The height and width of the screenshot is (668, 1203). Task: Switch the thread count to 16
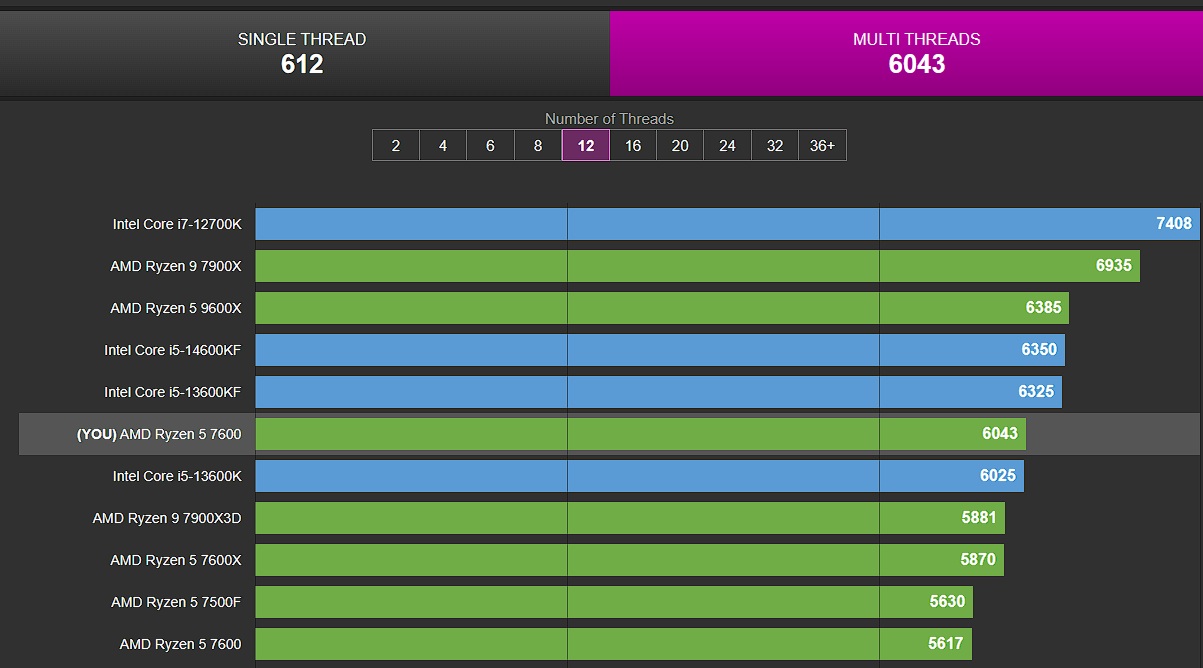[x=633, y=145]
